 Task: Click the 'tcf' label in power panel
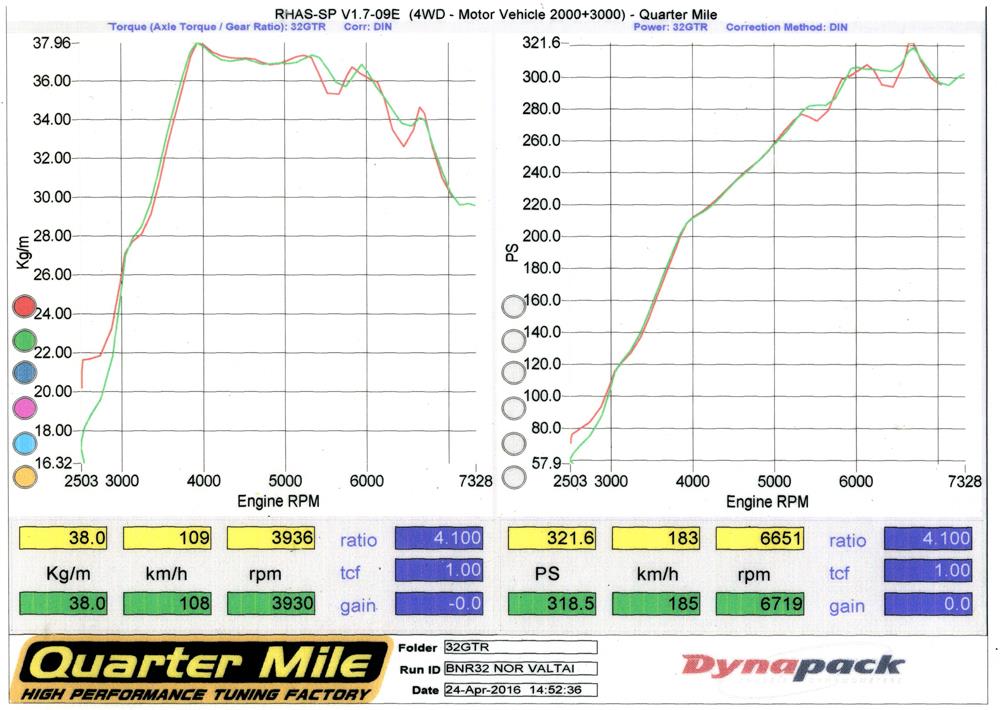coord(839,573)
